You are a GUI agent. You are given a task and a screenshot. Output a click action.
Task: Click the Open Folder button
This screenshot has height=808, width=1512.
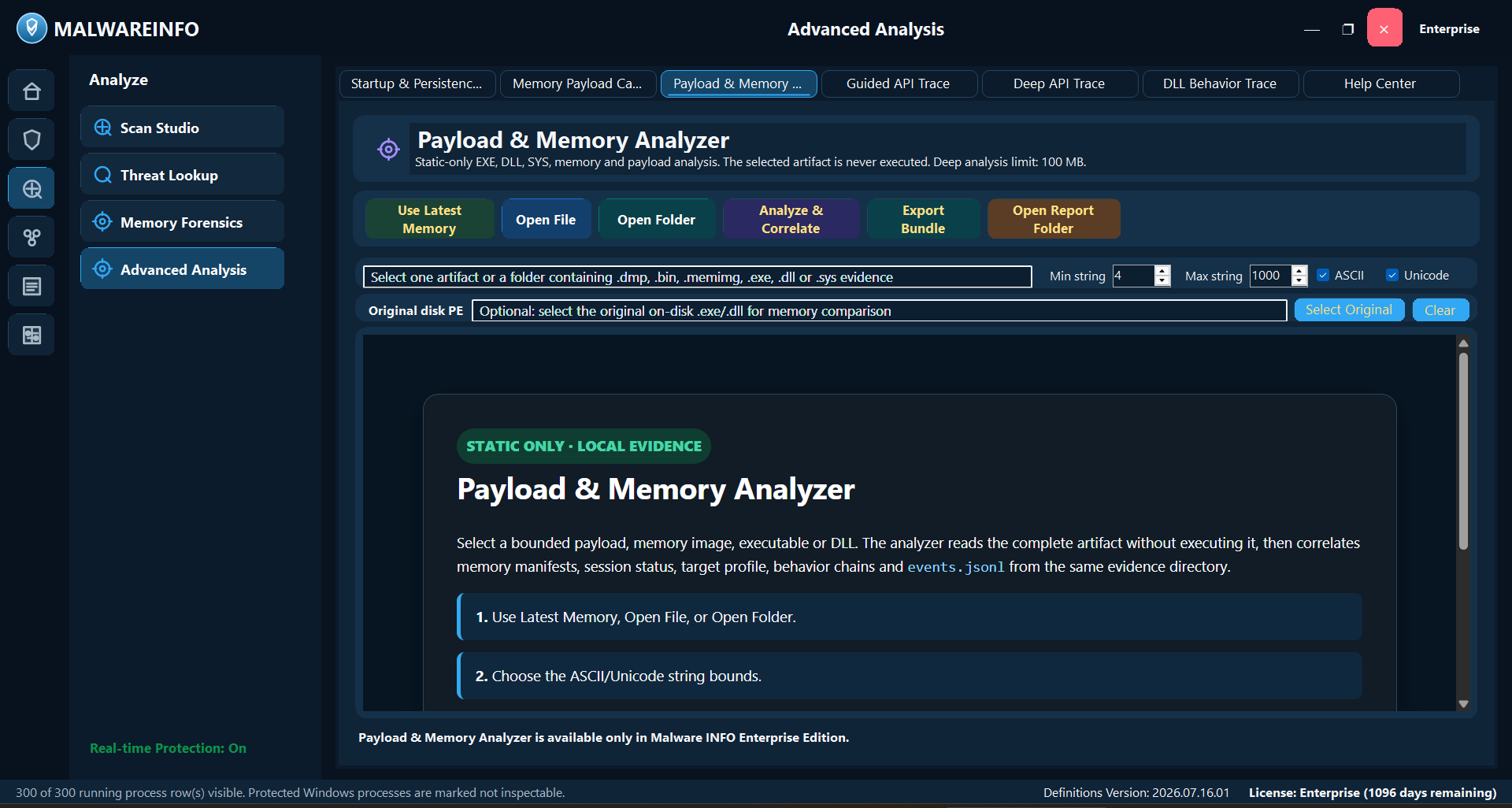(657, 219)
